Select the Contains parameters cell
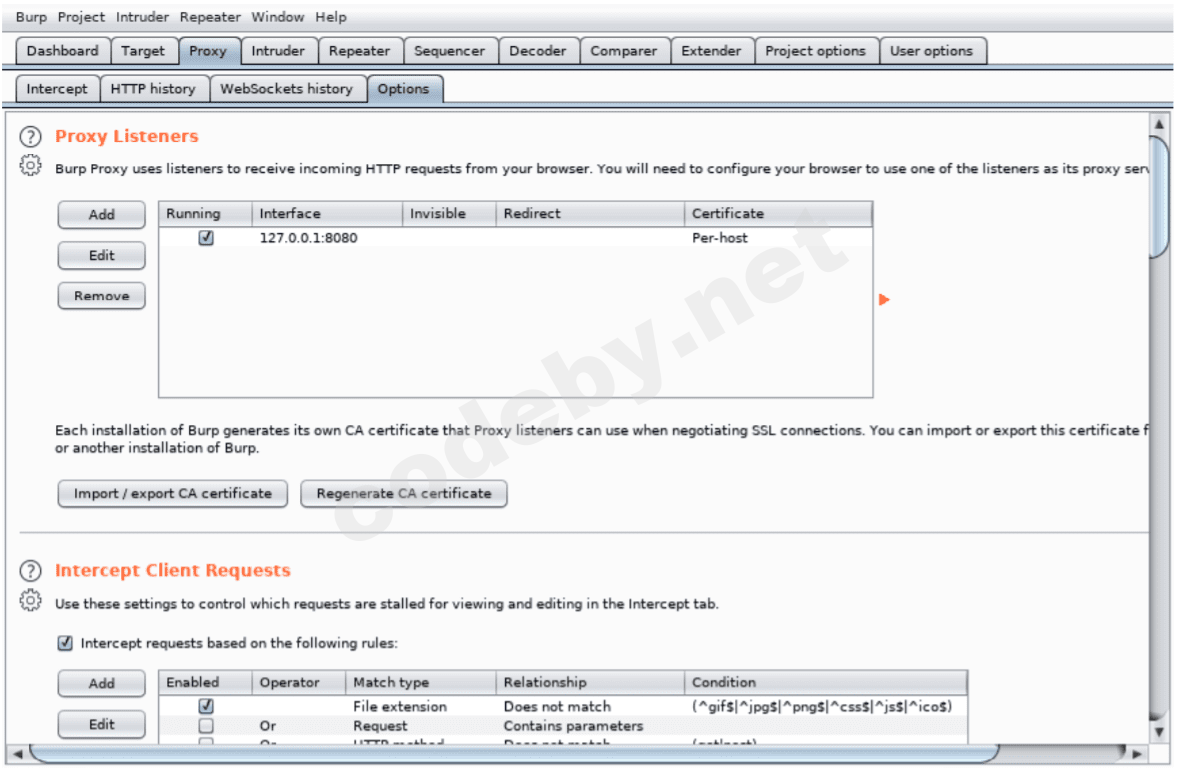The width and height of the screenshot is (1177, 769). click(590, 726)
